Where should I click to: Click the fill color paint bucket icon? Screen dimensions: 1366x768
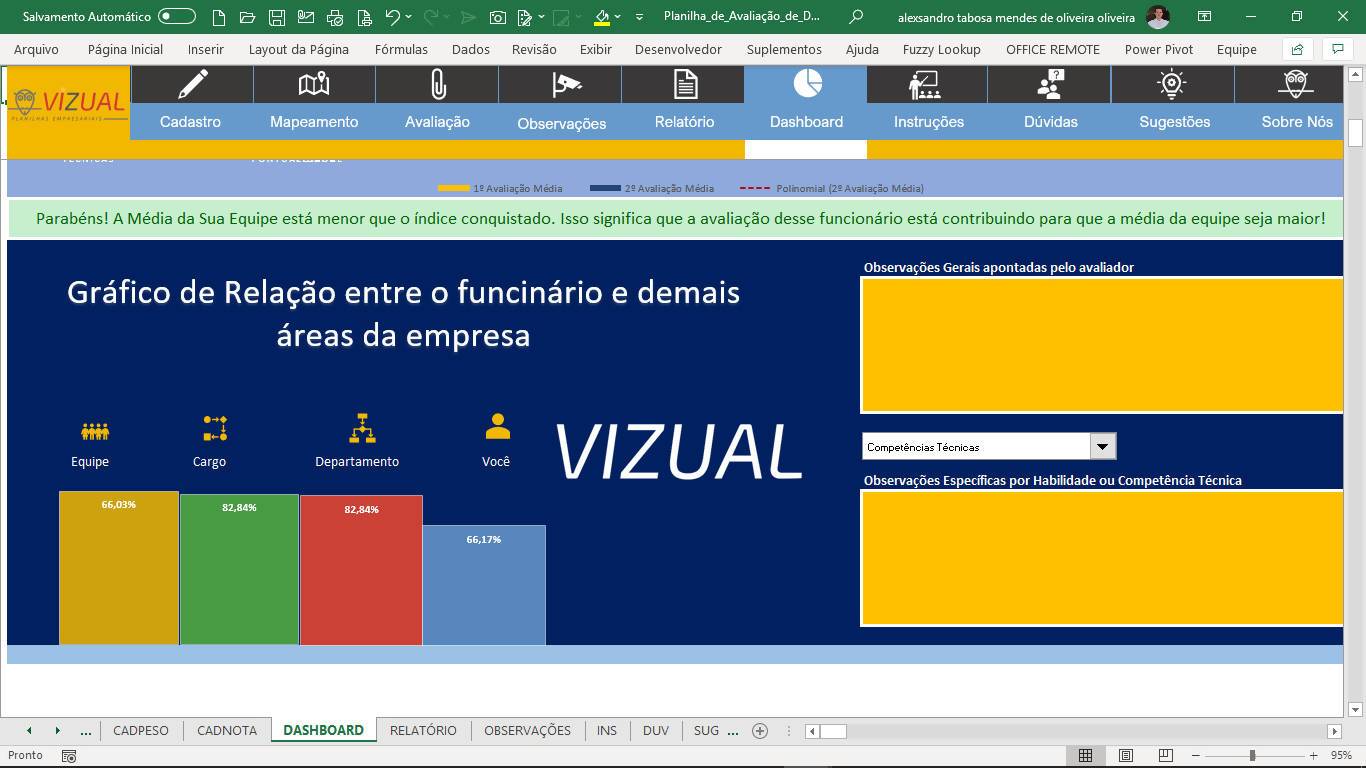pos(601,17)
